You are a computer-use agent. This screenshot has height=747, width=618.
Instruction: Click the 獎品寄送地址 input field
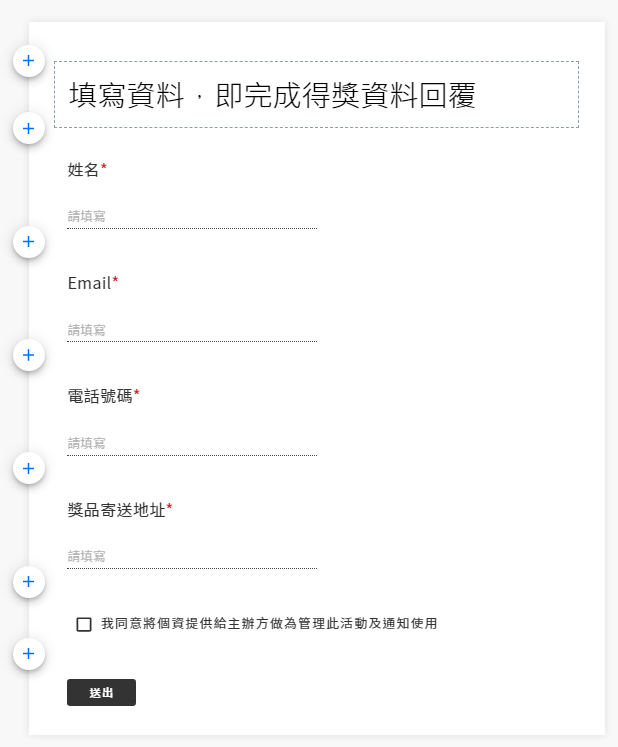click(191, 556)
